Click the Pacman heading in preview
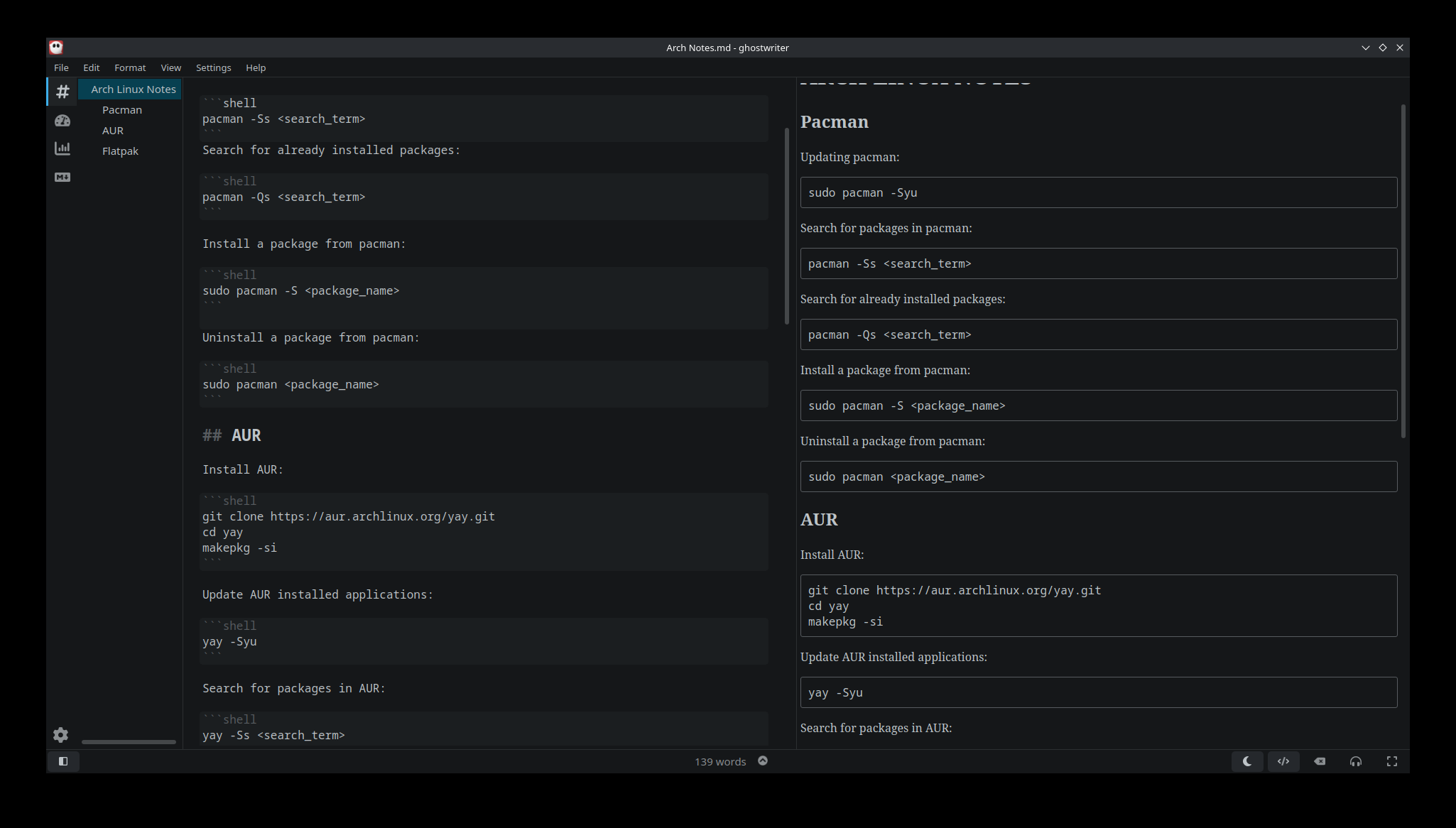Image resolution: width=1456 pixels, height=828 pixels. pyautogui.click(x=835, y=122)
